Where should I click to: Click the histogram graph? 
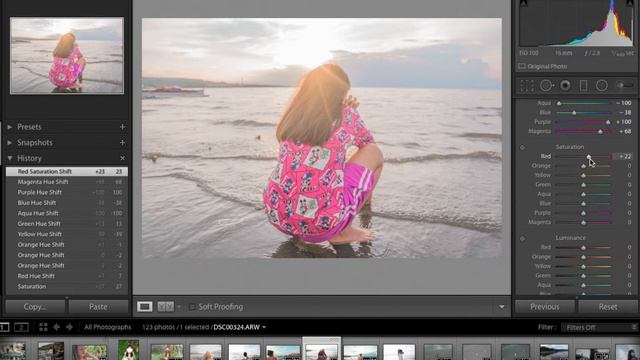coord(576,23)
